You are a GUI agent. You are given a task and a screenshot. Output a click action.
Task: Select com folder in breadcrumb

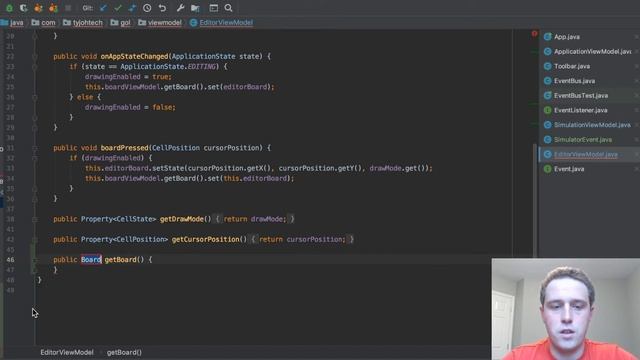coord(43,22)
